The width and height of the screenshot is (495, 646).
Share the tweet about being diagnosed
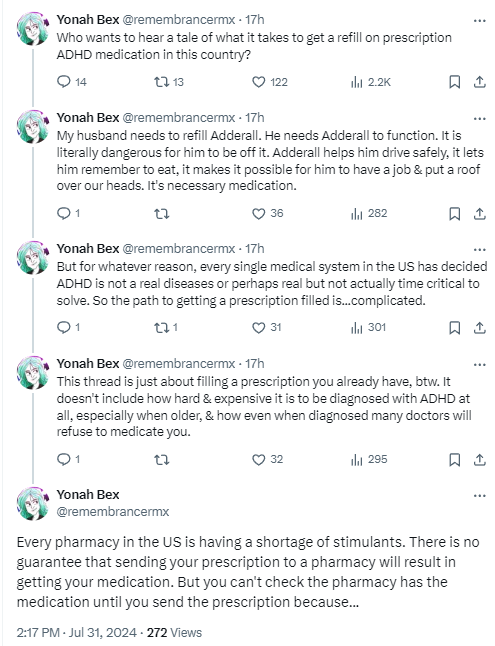tap(479, 459)
